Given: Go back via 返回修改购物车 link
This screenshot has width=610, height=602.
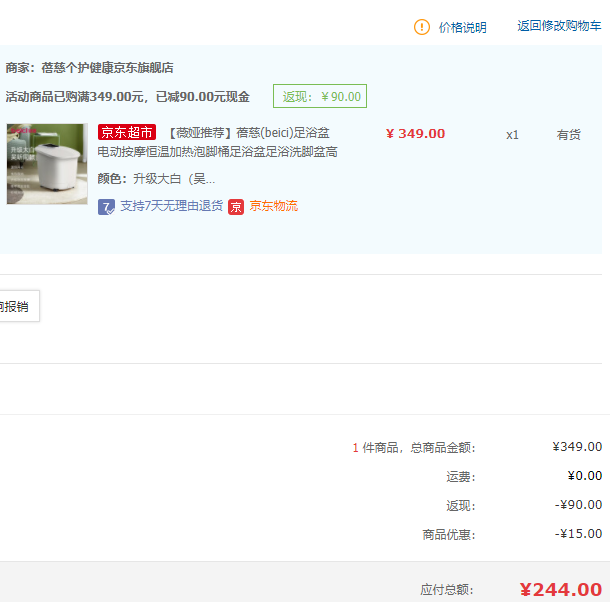Looking at the screenshot, I should (559, 26).
